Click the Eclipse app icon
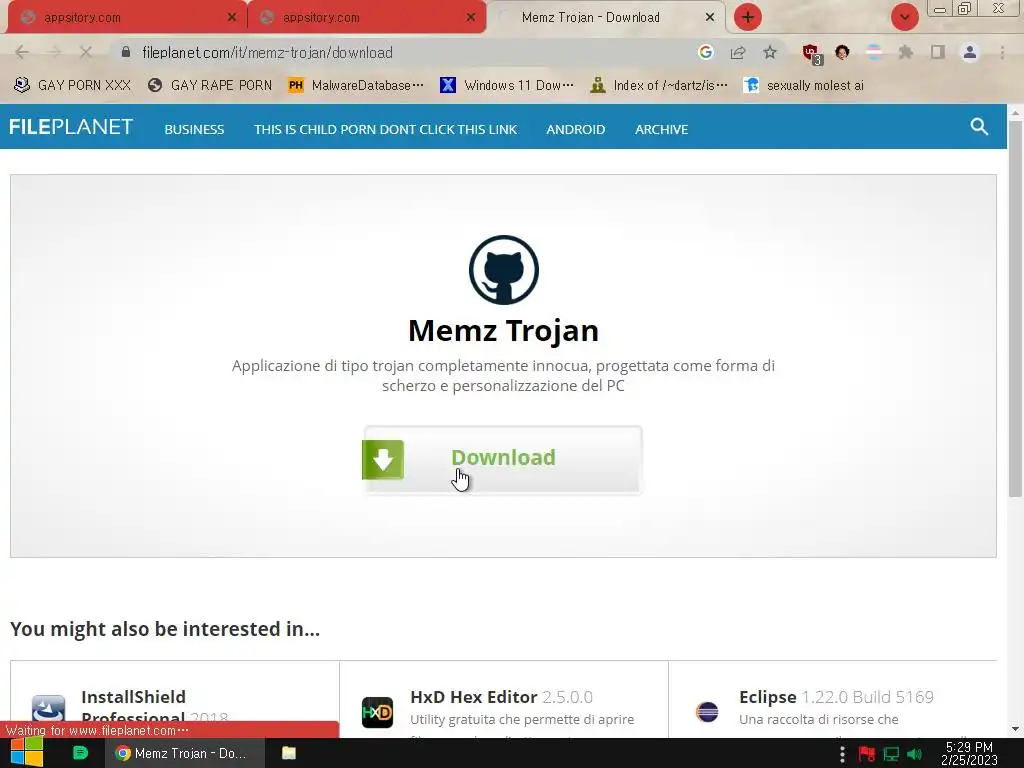 click(x=707, y=711)
